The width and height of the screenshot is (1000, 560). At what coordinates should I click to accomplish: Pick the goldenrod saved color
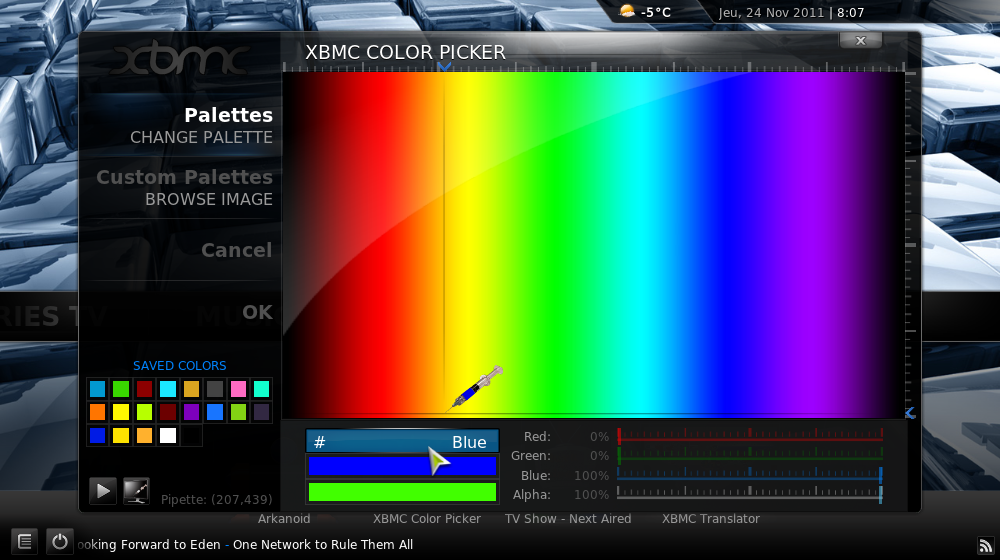[x=191, y=388]
